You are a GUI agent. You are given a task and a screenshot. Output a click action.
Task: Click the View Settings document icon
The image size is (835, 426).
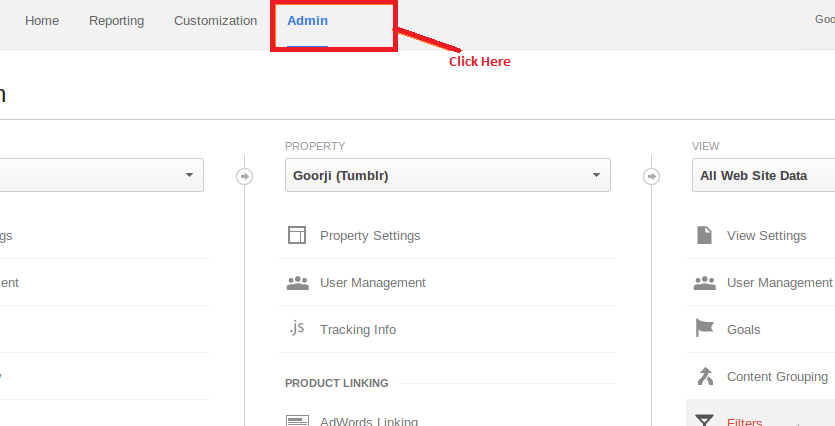[x=705, y=235]
